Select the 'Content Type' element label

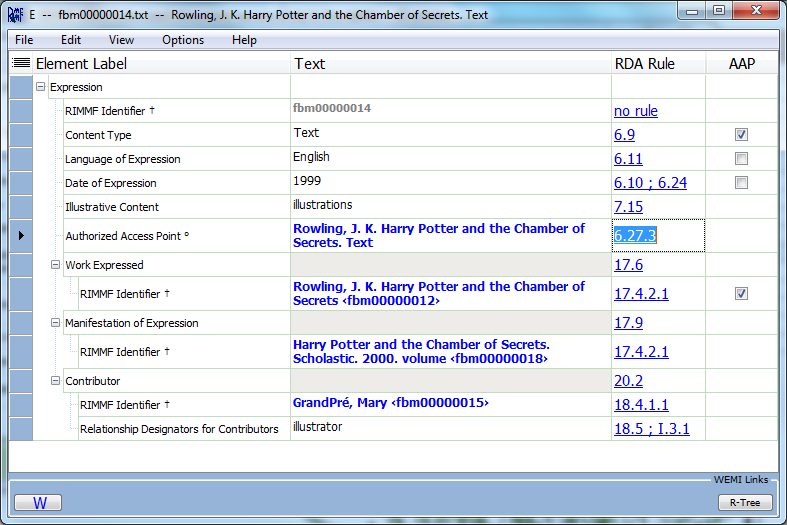[x=98, y=135]
